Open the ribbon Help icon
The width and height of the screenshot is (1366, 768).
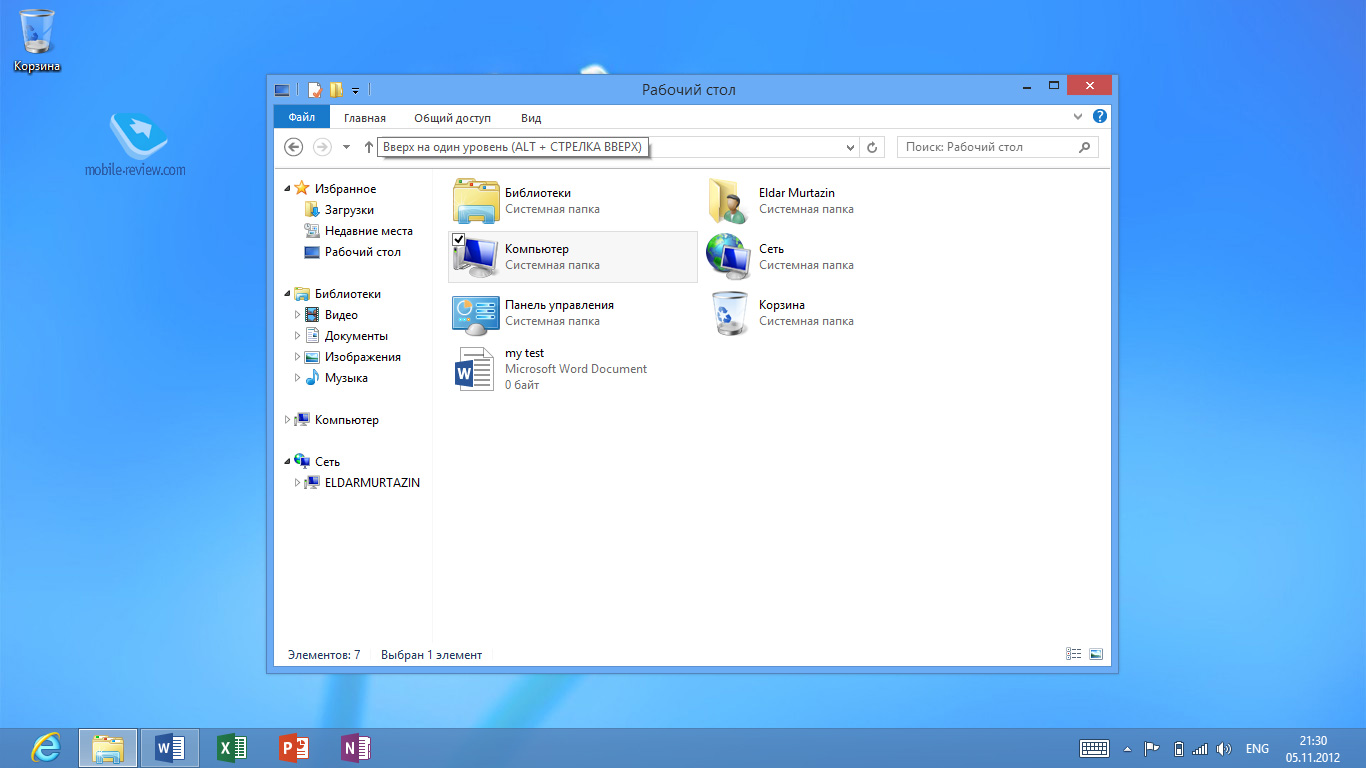1100,117
